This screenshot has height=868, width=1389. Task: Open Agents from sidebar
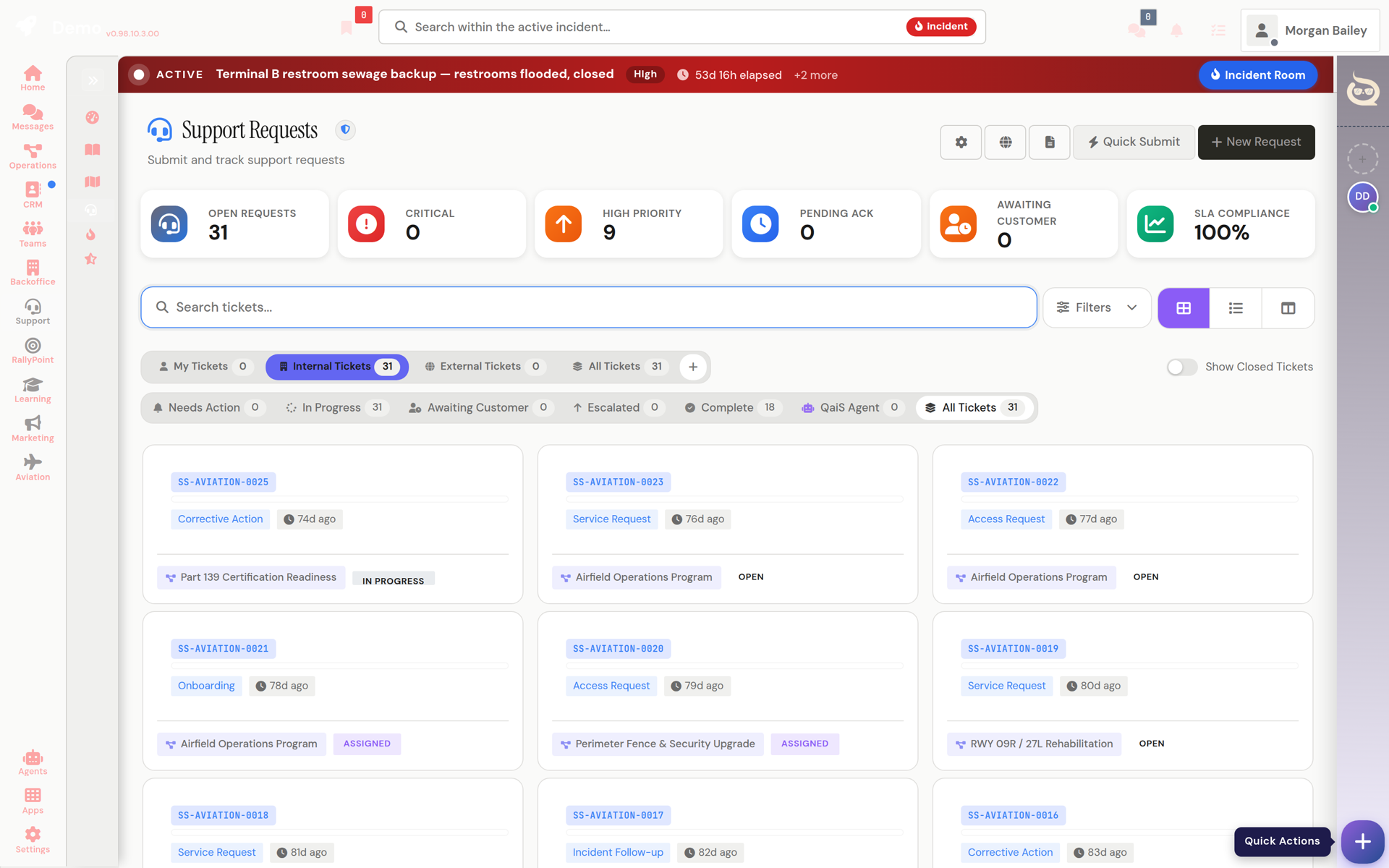[33, 763]
